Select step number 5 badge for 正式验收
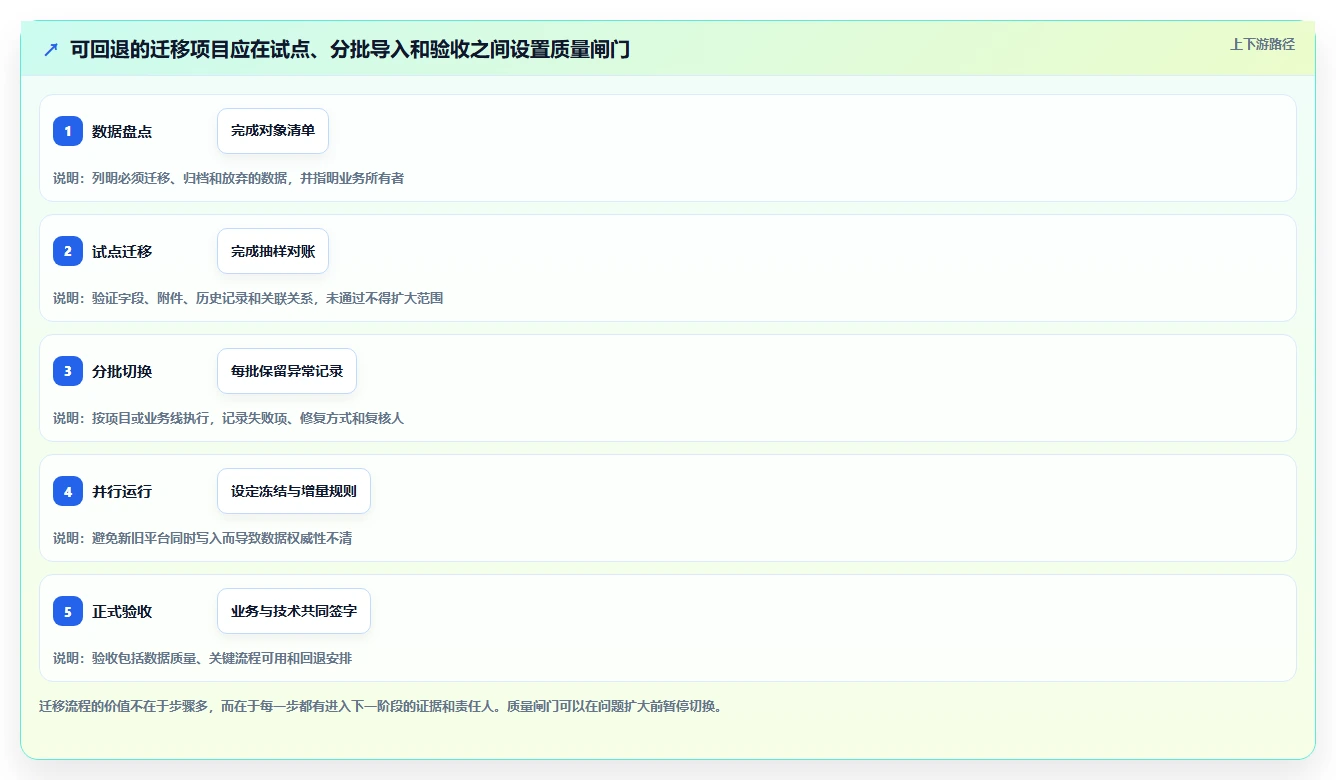The height and width of the screenshot is (780, 1336). coord(68,611)
